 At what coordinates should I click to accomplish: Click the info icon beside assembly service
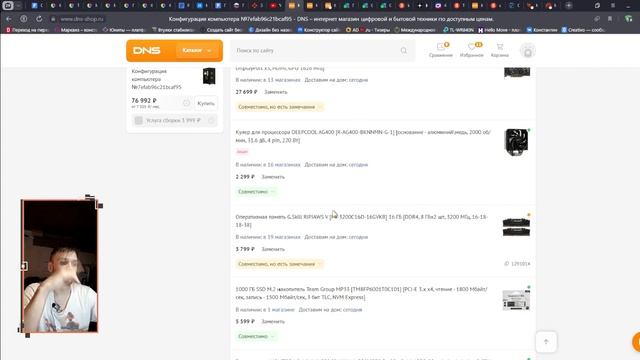(x=211, y=120)
